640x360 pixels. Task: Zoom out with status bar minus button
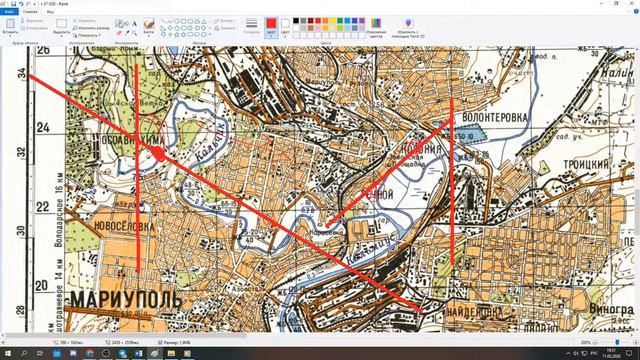coord(596,342)
